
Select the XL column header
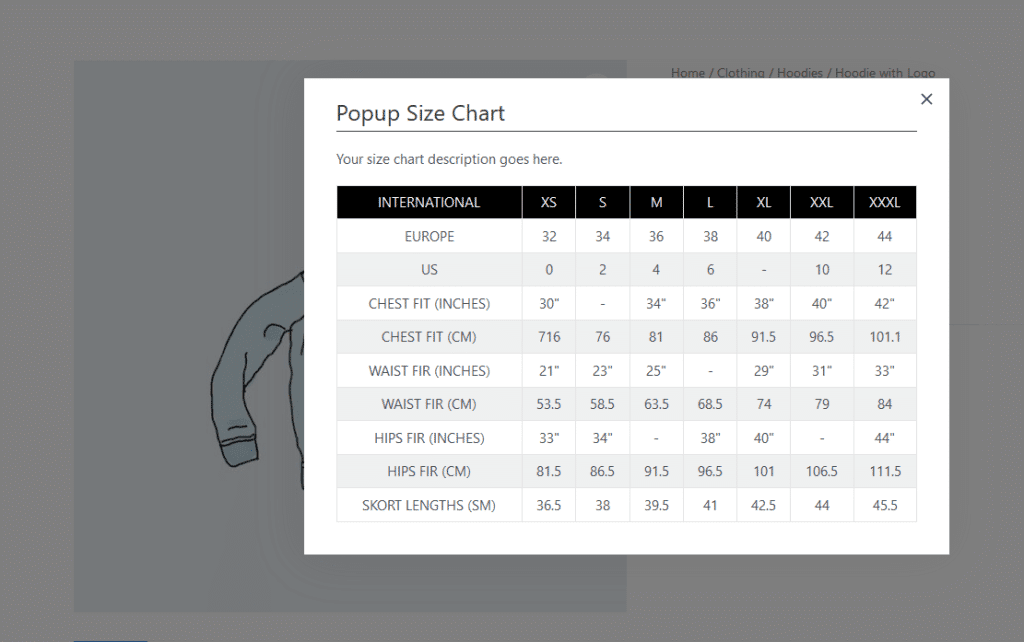(x=764, y=202)
